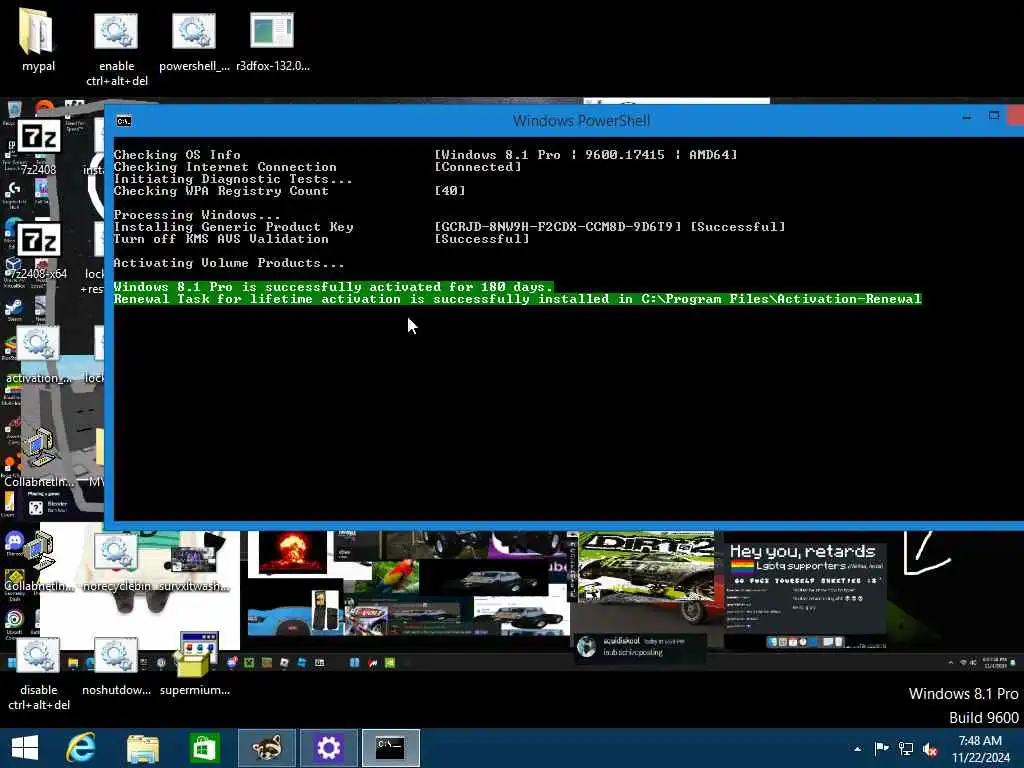Viewport: 1024px width, 768px height.
Task: Click the parrot image thumbnail in wallpaper
Action: [395, 575]
